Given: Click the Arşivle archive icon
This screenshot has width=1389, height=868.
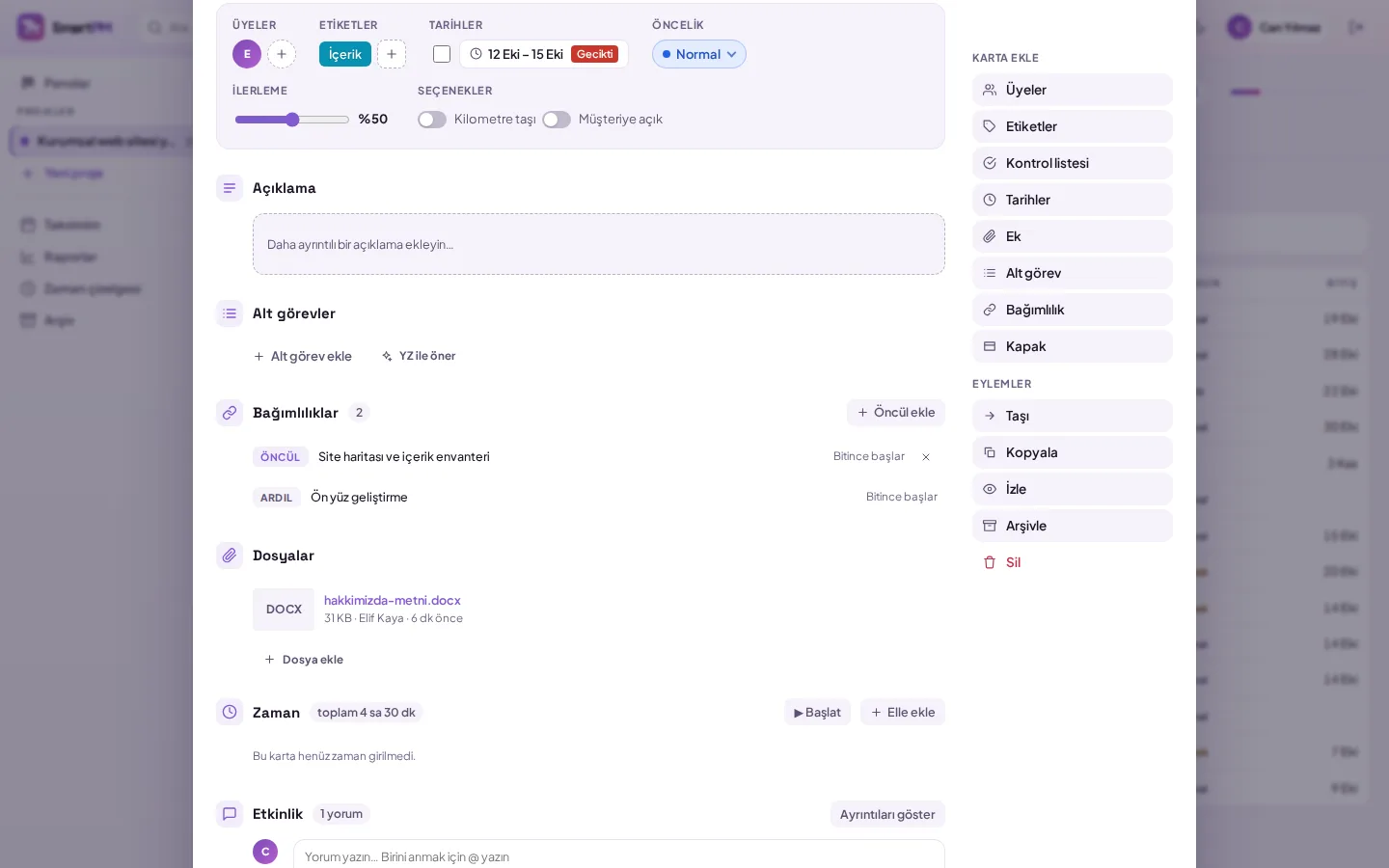Looking at the screenshot, I should [x=990, y=526].
